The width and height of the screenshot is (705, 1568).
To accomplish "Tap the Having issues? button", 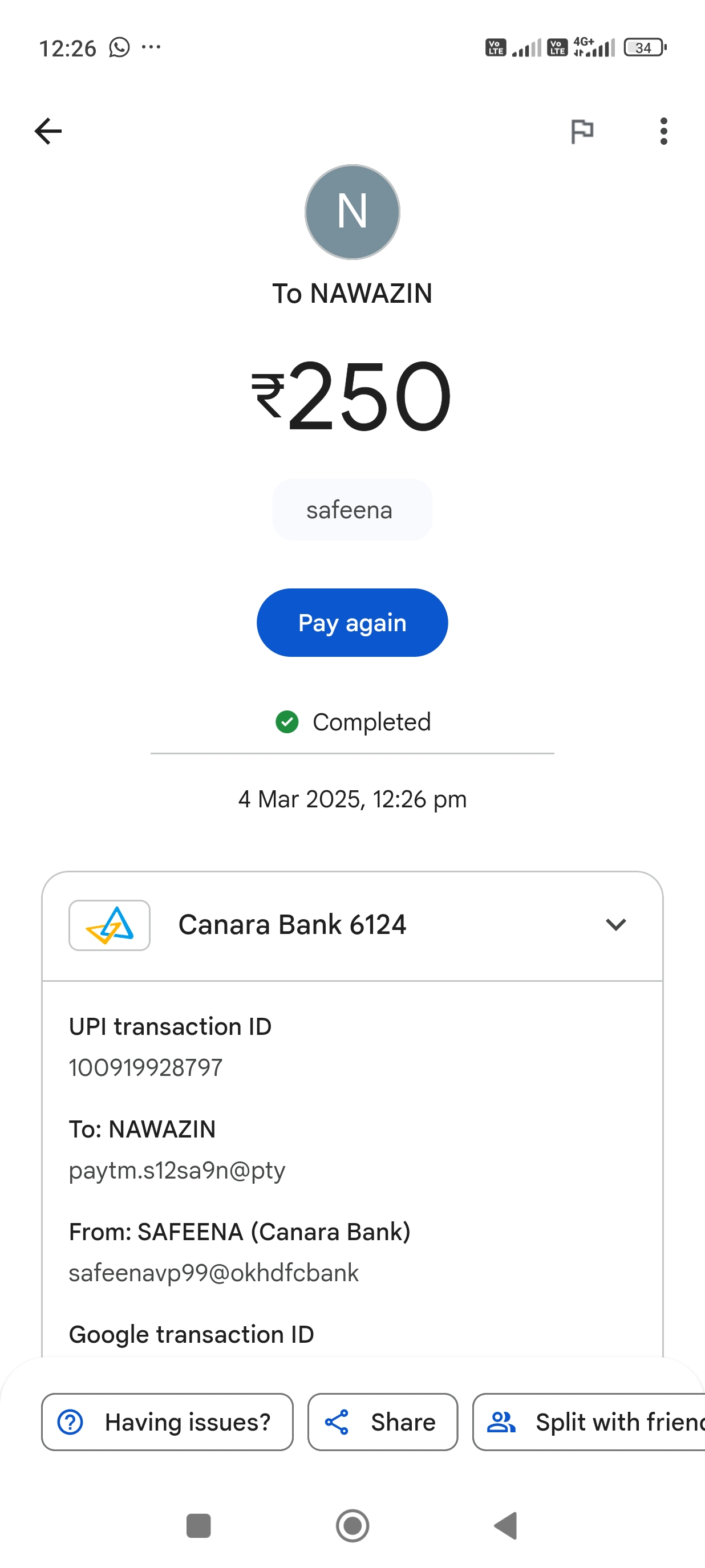I will (168, 1422).
